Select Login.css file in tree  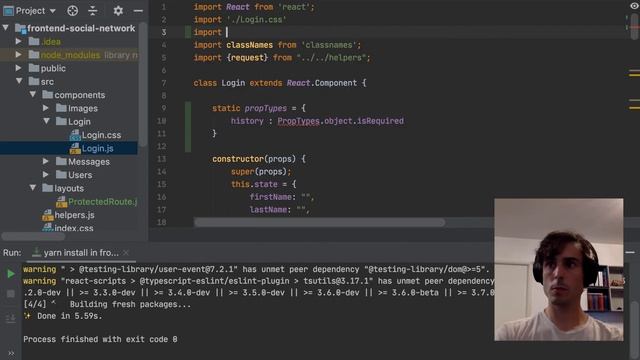click(101, 135)
